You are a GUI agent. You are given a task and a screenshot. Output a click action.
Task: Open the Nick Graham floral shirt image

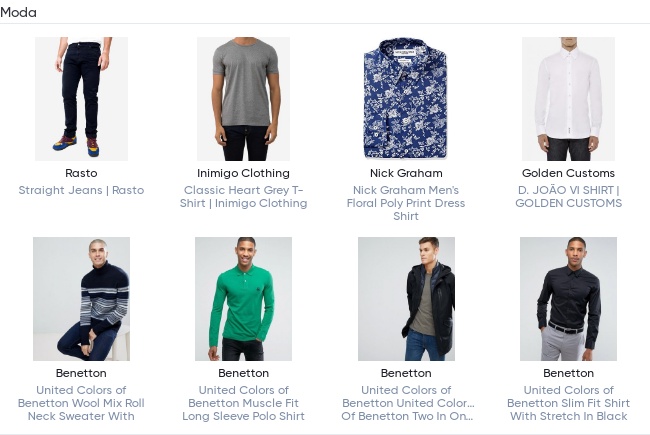point(406,99)
